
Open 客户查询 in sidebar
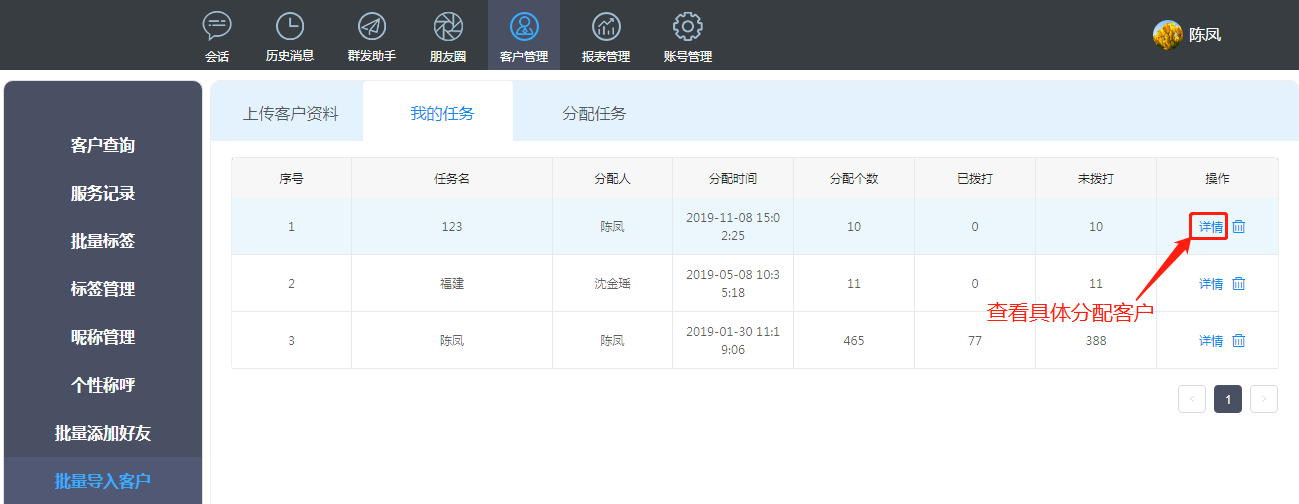click(103, 145)
